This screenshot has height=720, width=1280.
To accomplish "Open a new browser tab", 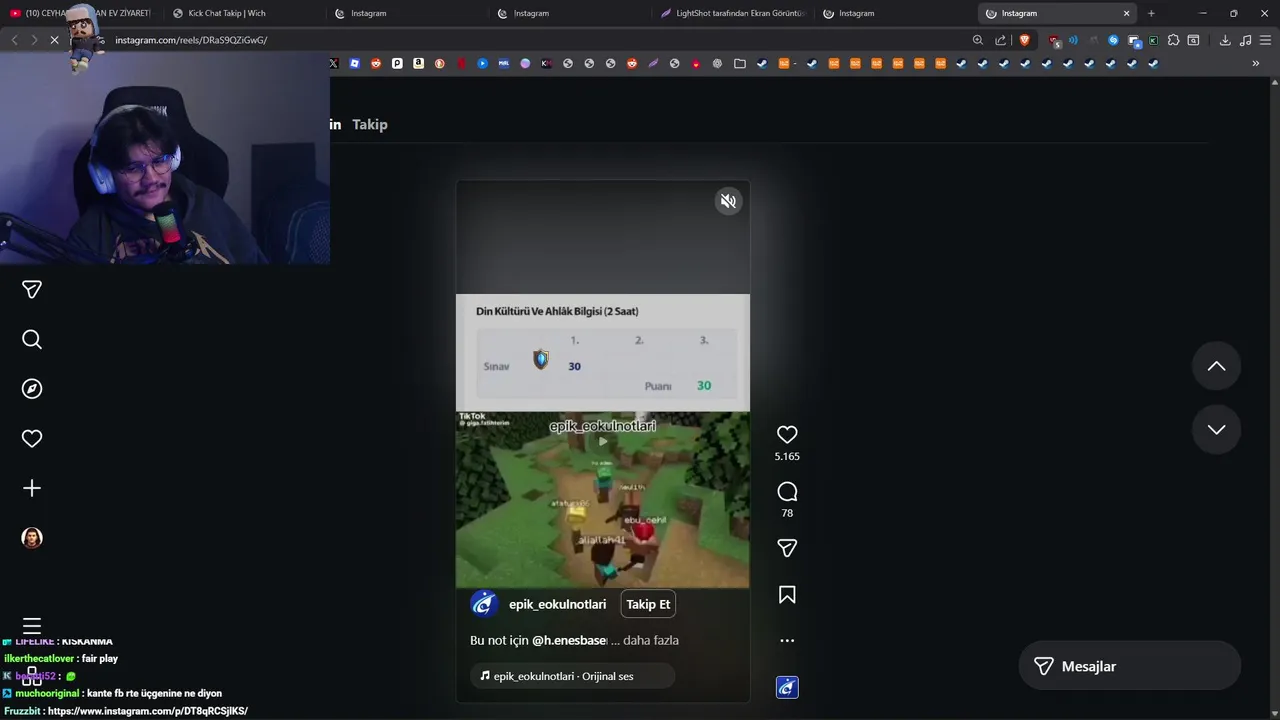I will pyautogui.click(x=1151, y=13).
